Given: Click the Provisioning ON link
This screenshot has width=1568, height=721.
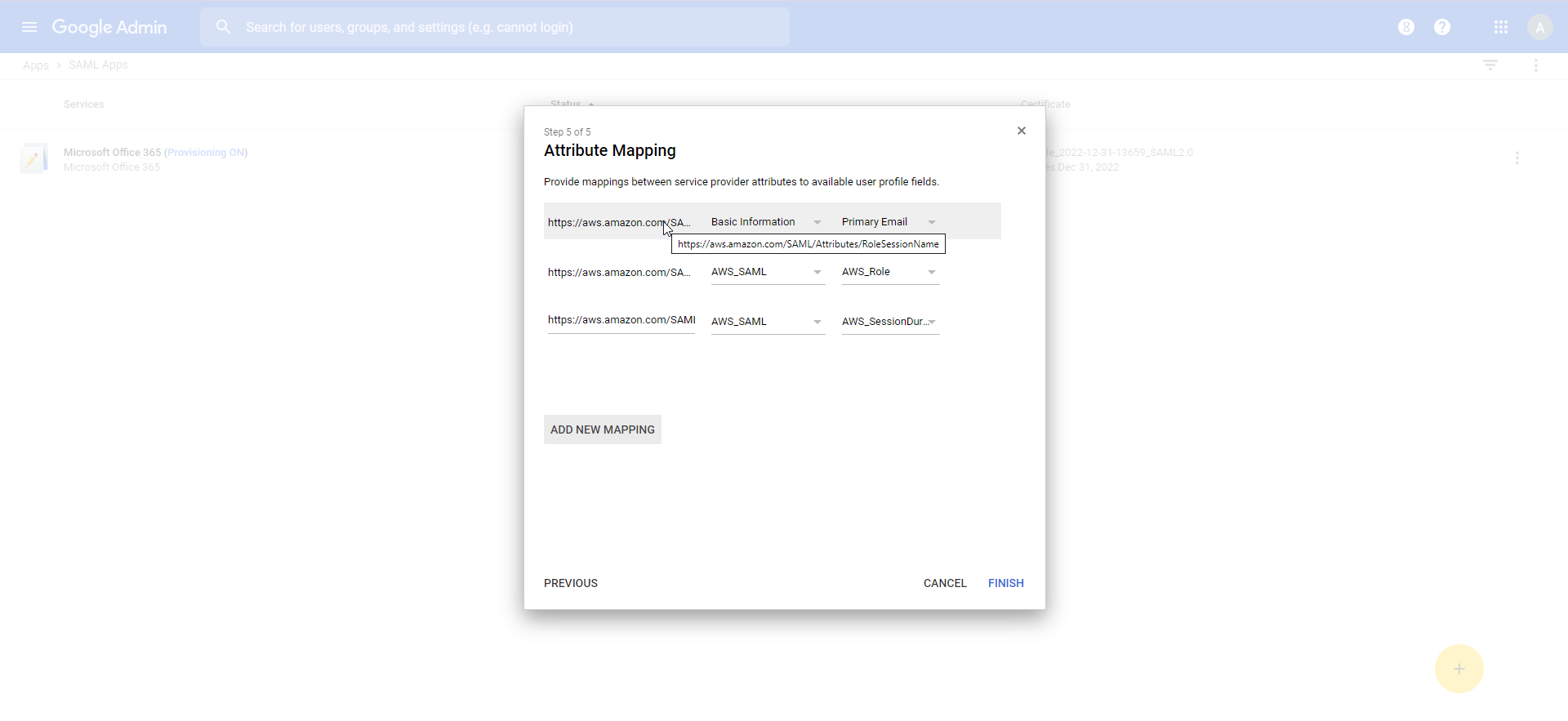Looking at the screenshot, I should coord(206,153).
